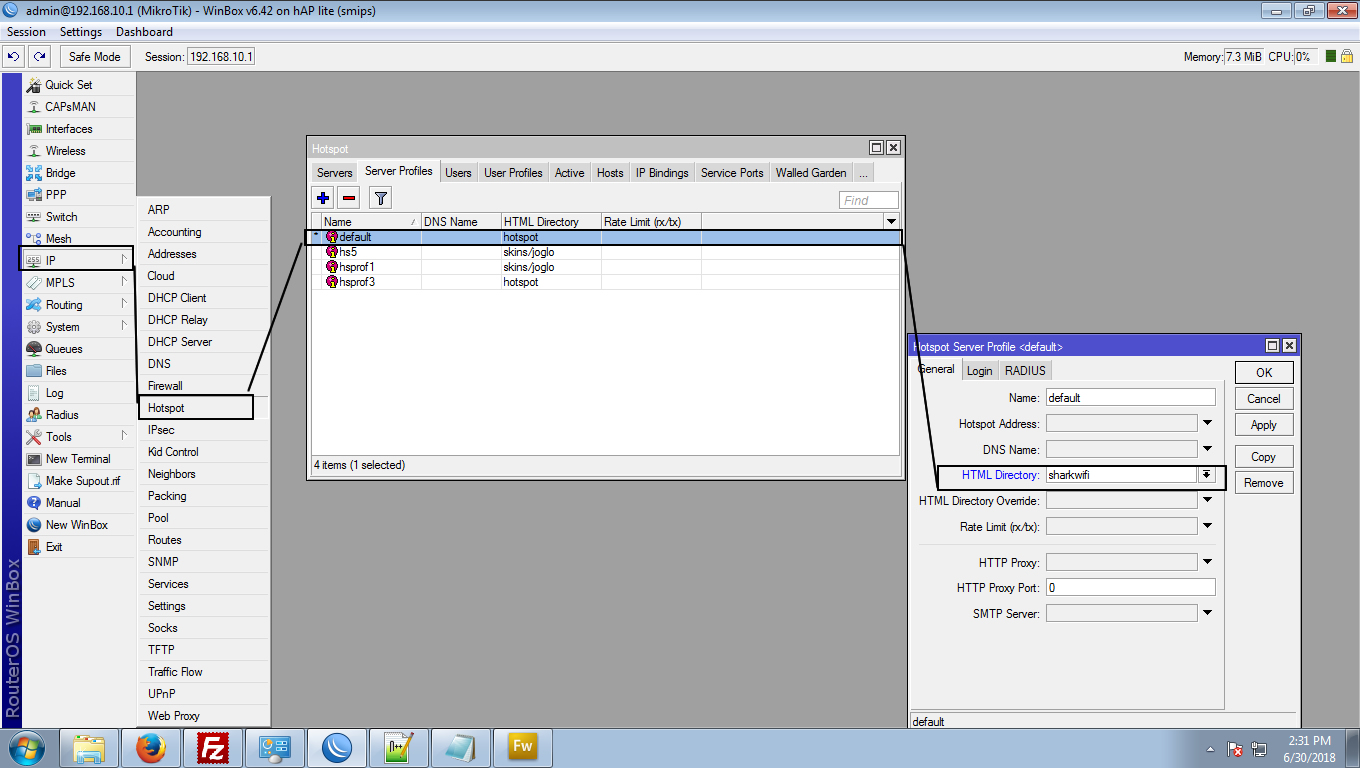Switch to Servers tab in Hotspot
The image size is (1360, 768).
click(335, 173)
